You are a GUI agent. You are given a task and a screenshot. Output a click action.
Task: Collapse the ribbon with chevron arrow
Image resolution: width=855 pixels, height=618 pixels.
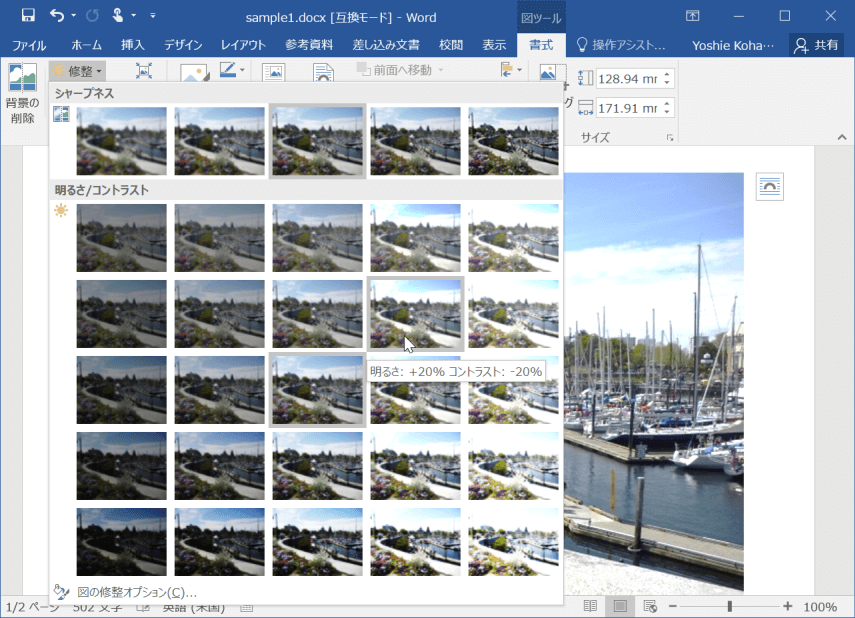point(842,137)
